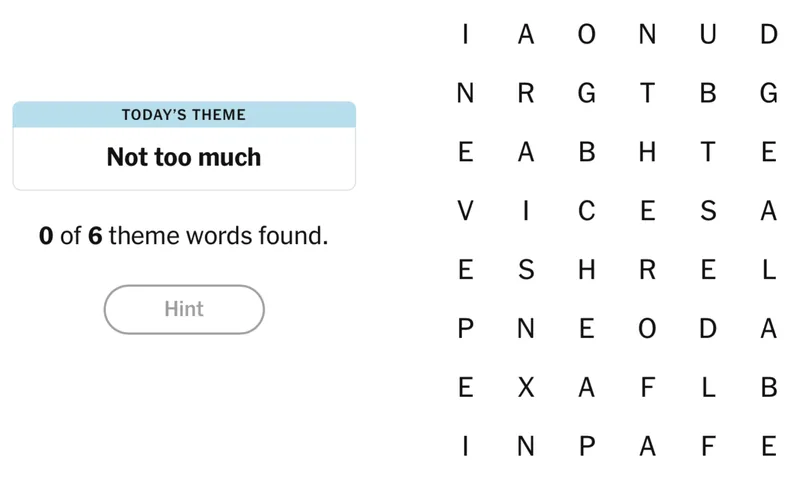
Task: Select the letter T in the second row
Action: tap(647, 94)
